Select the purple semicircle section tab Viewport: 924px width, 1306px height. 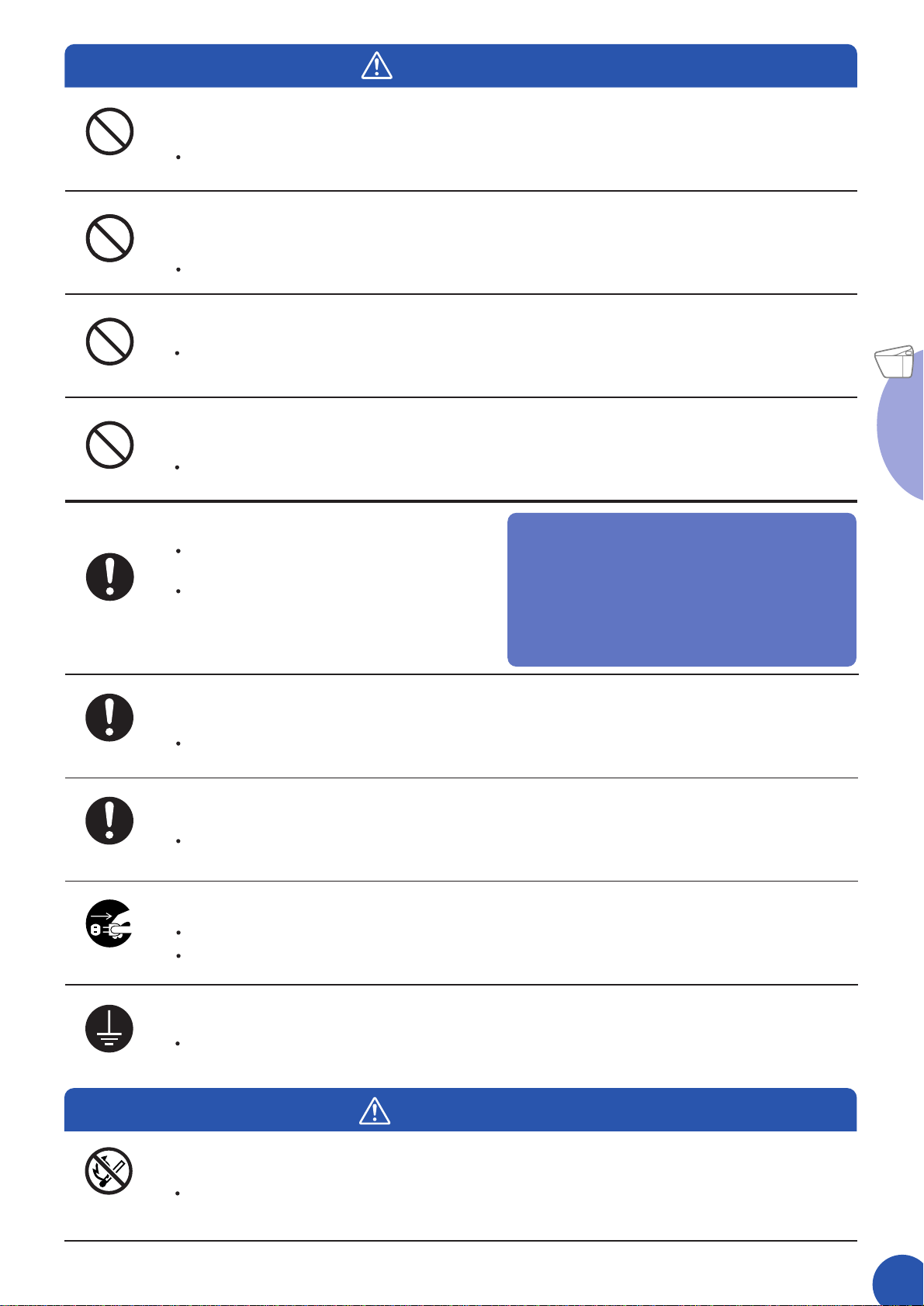[x=901, y=425]
